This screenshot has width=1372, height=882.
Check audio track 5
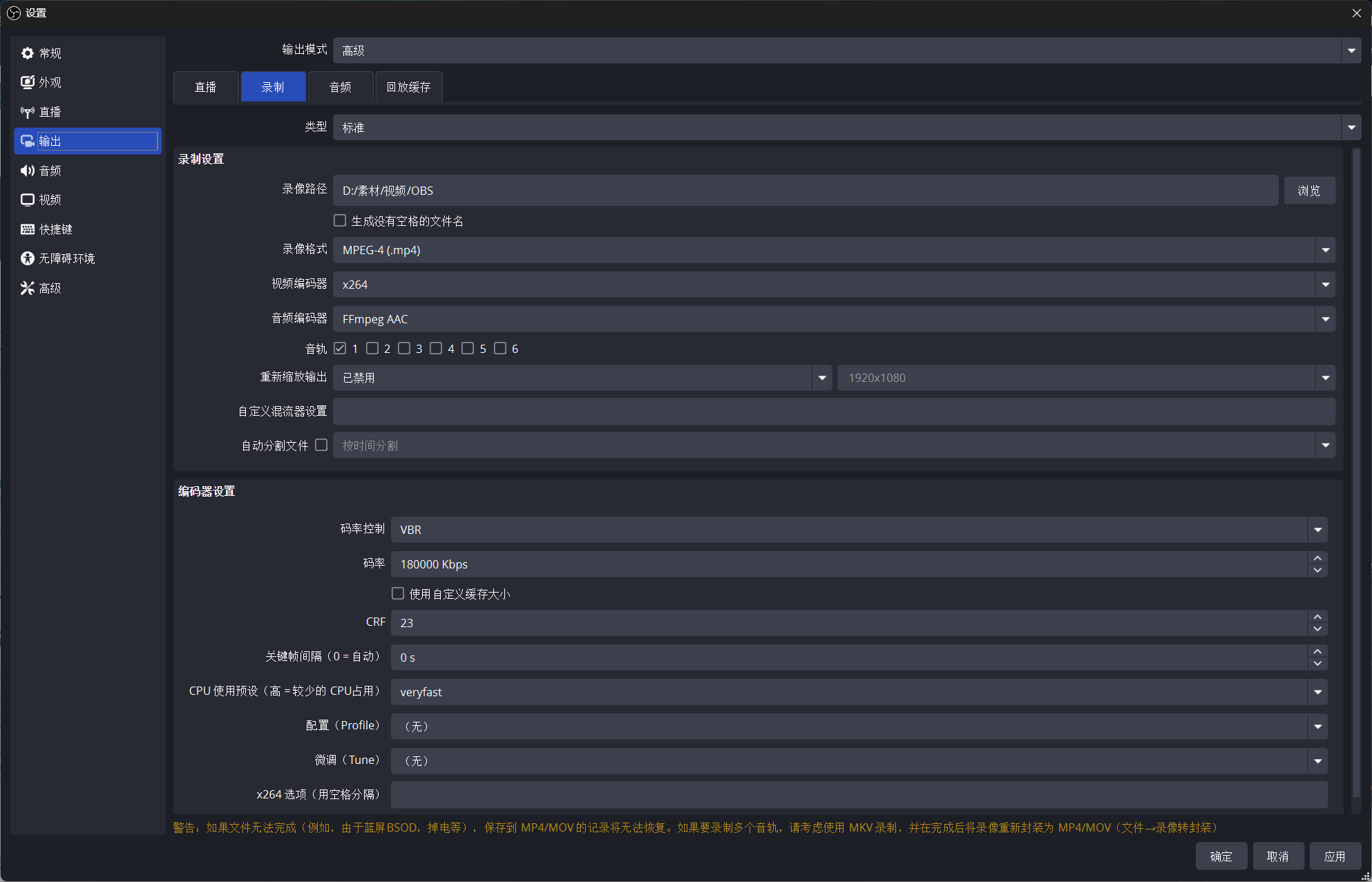click(468, 348)
